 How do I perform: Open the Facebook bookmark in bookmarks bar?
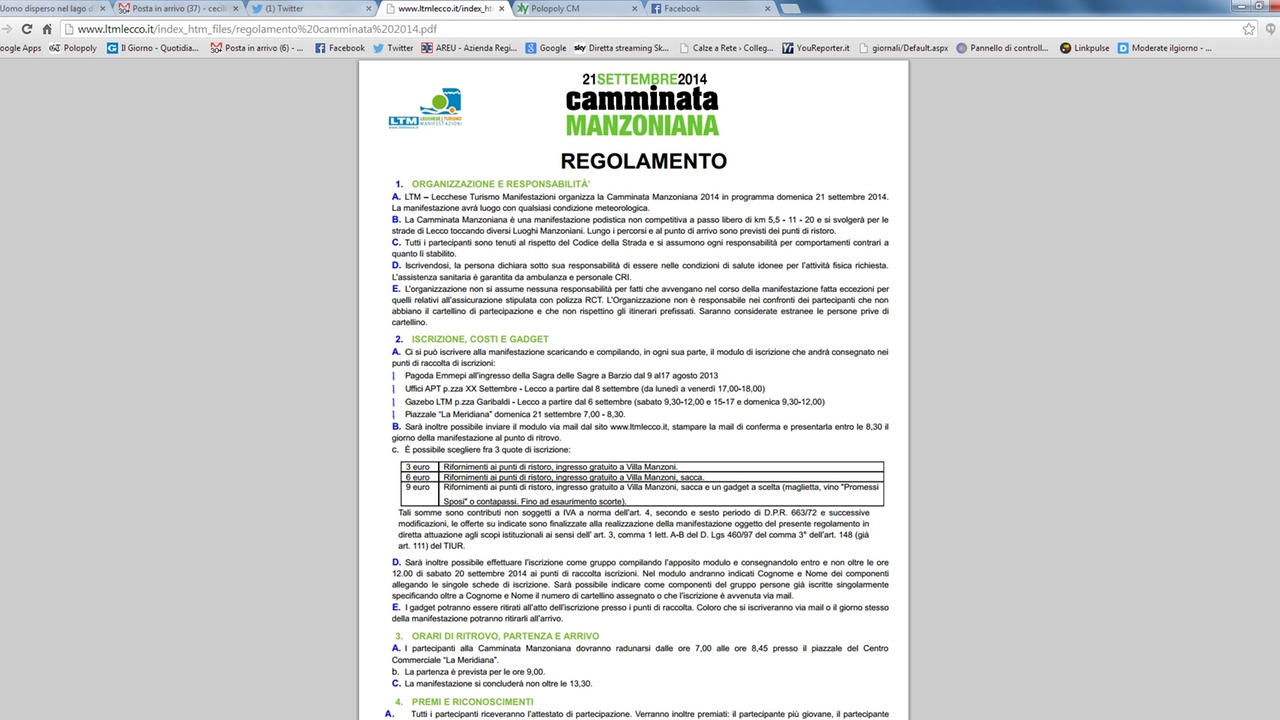[x=340, y=48]
